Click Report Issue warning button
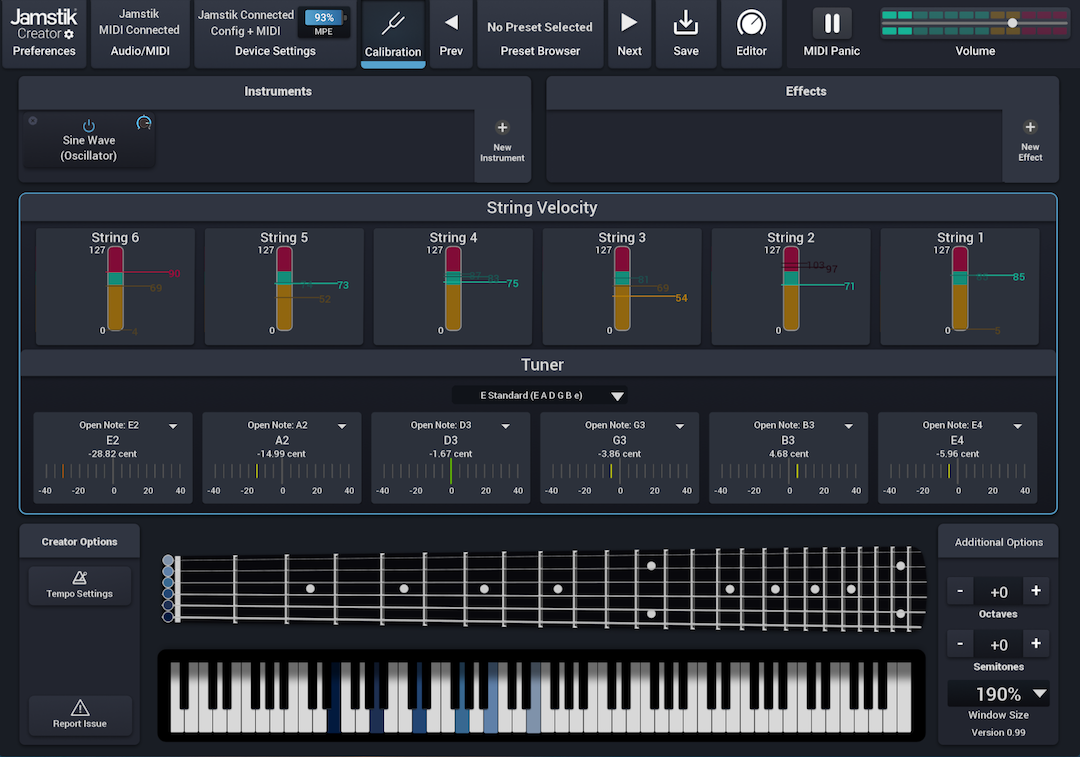Screen dimensions: 1080x757 (x=80, y=715)
